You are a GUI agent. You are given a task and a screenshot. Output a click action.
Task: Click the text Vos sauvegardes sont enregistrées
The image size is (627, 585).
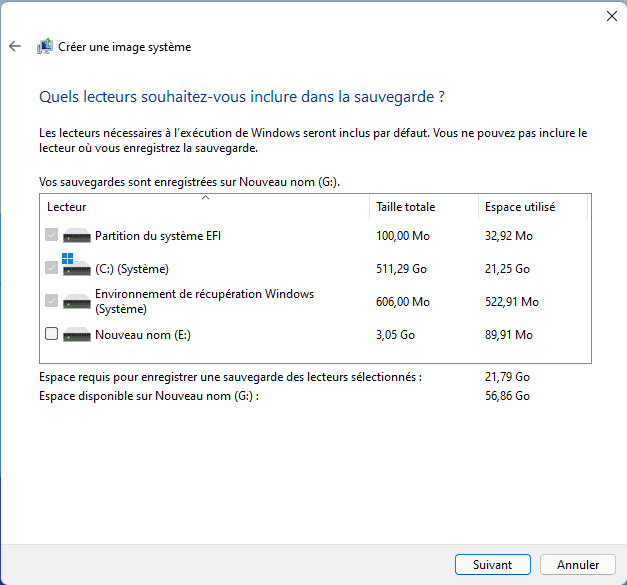[x=189, y=182]
